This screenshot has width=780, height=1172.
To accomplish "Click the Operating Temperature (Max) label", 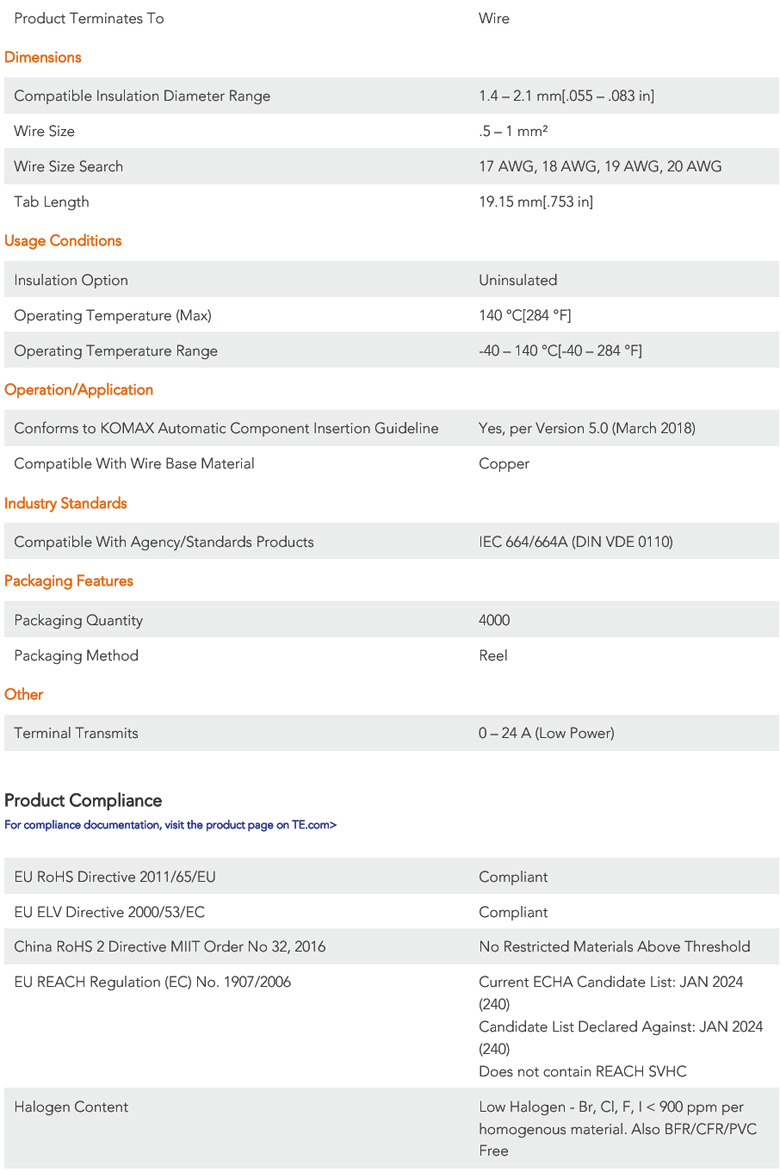I will point(113,316).
